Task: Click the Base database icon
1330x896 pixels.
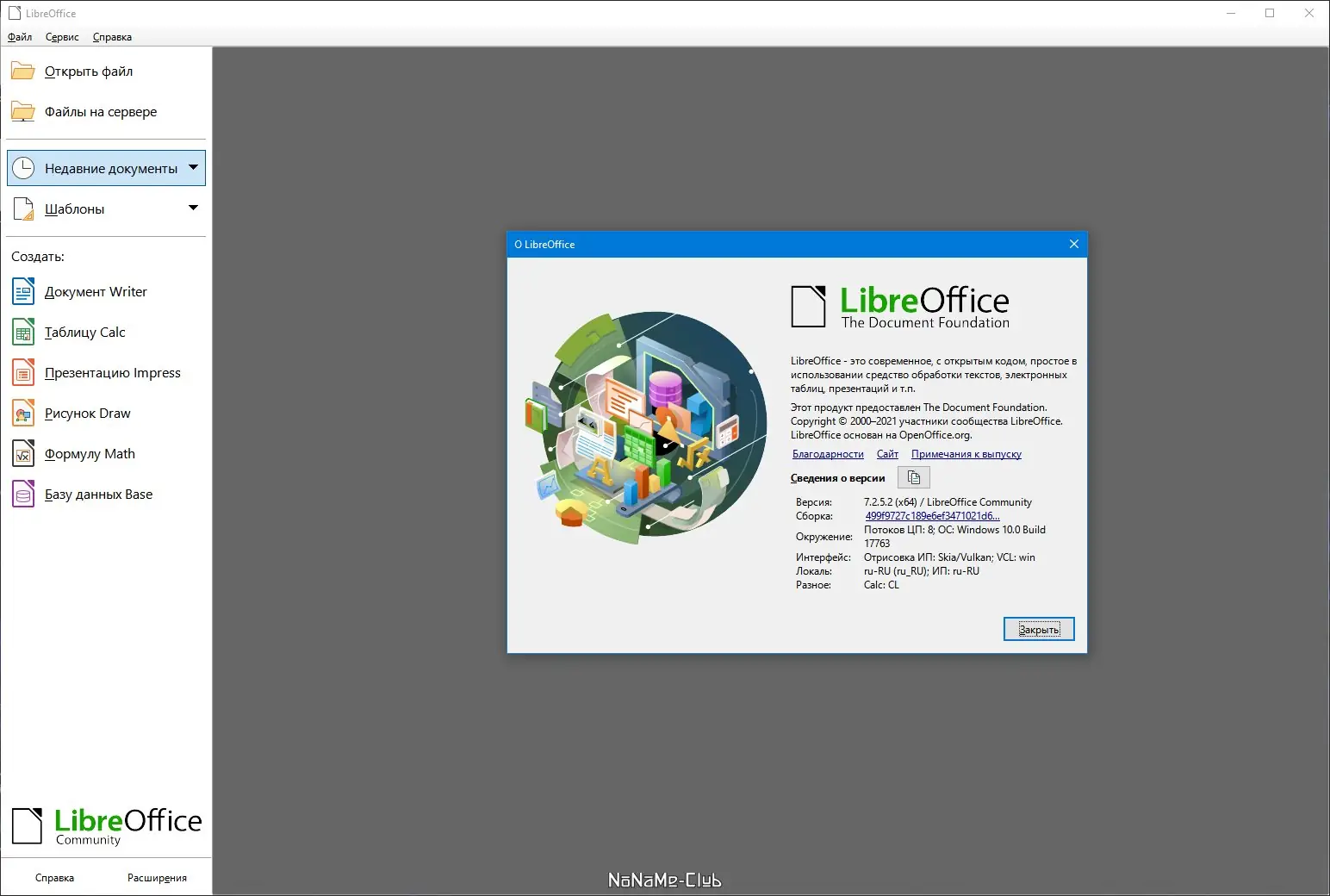Action: tap(23, 494)
